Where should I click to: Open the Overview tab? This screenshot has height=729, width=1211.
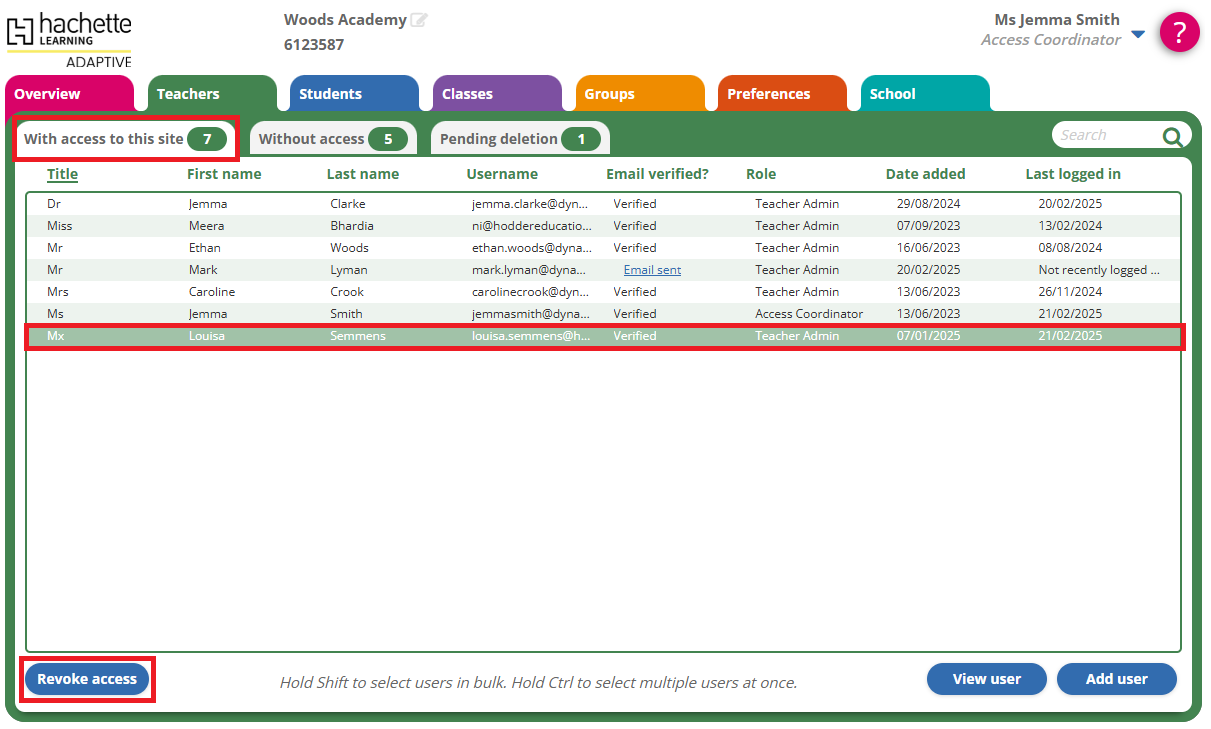coord(47,94)
